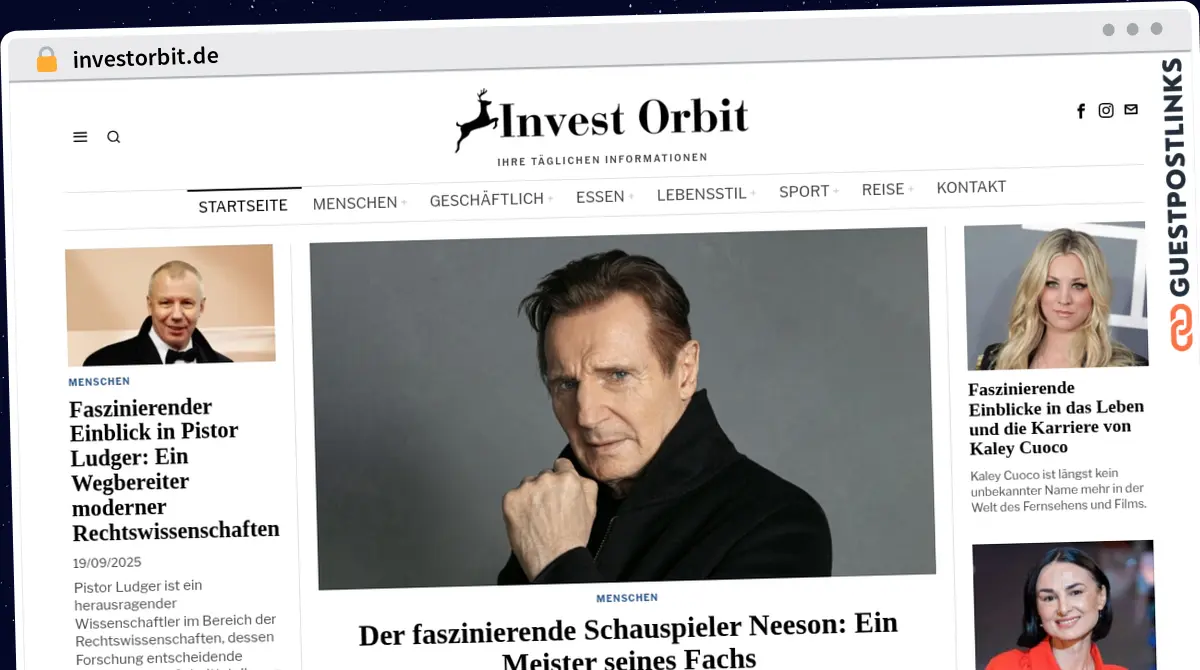Click the email envelope icon

1131,110
